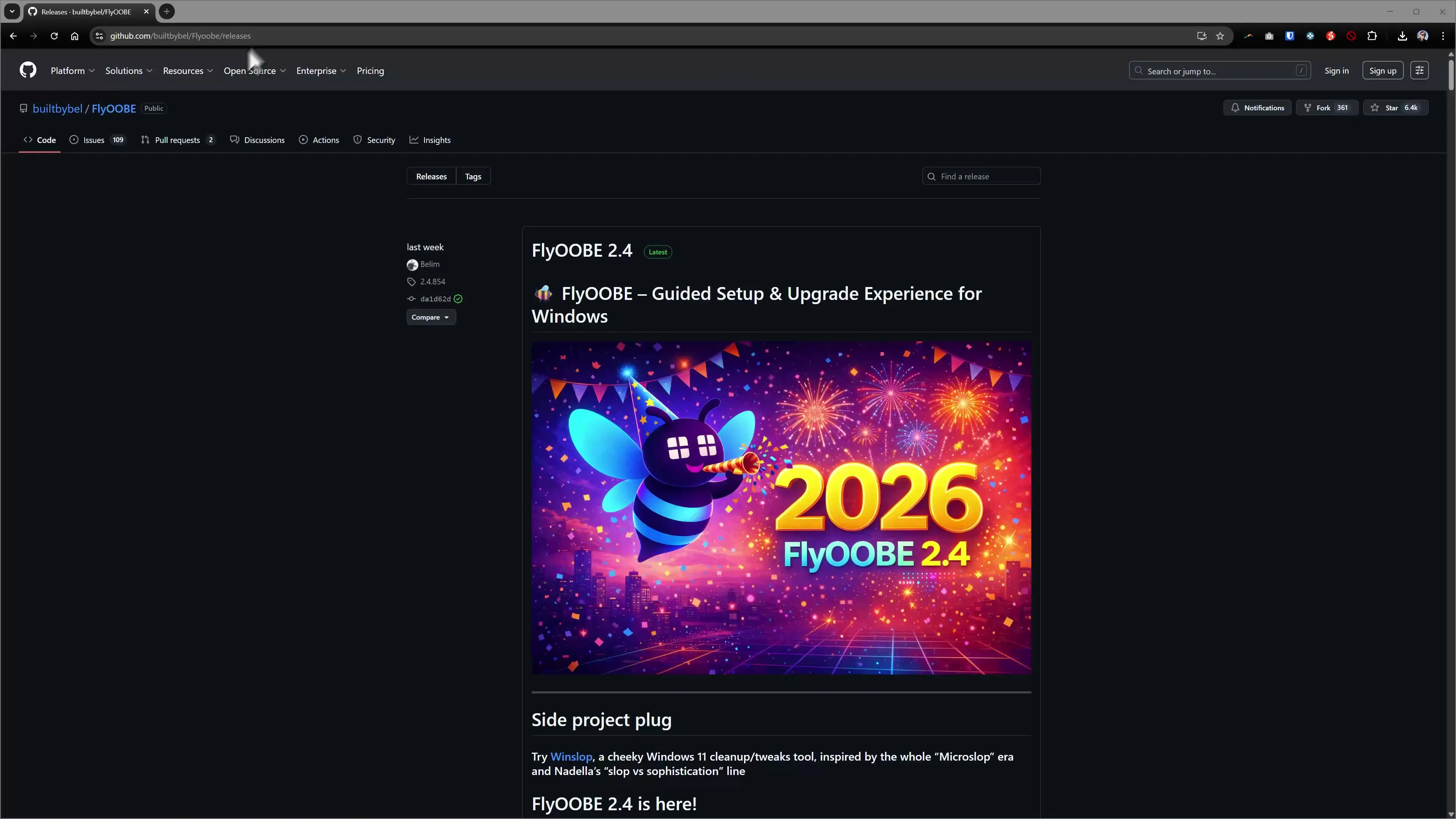Open the Extensions puzzle-piece icon
This screenshot has width=1456, height=819.
click(x=1372, y=36)
